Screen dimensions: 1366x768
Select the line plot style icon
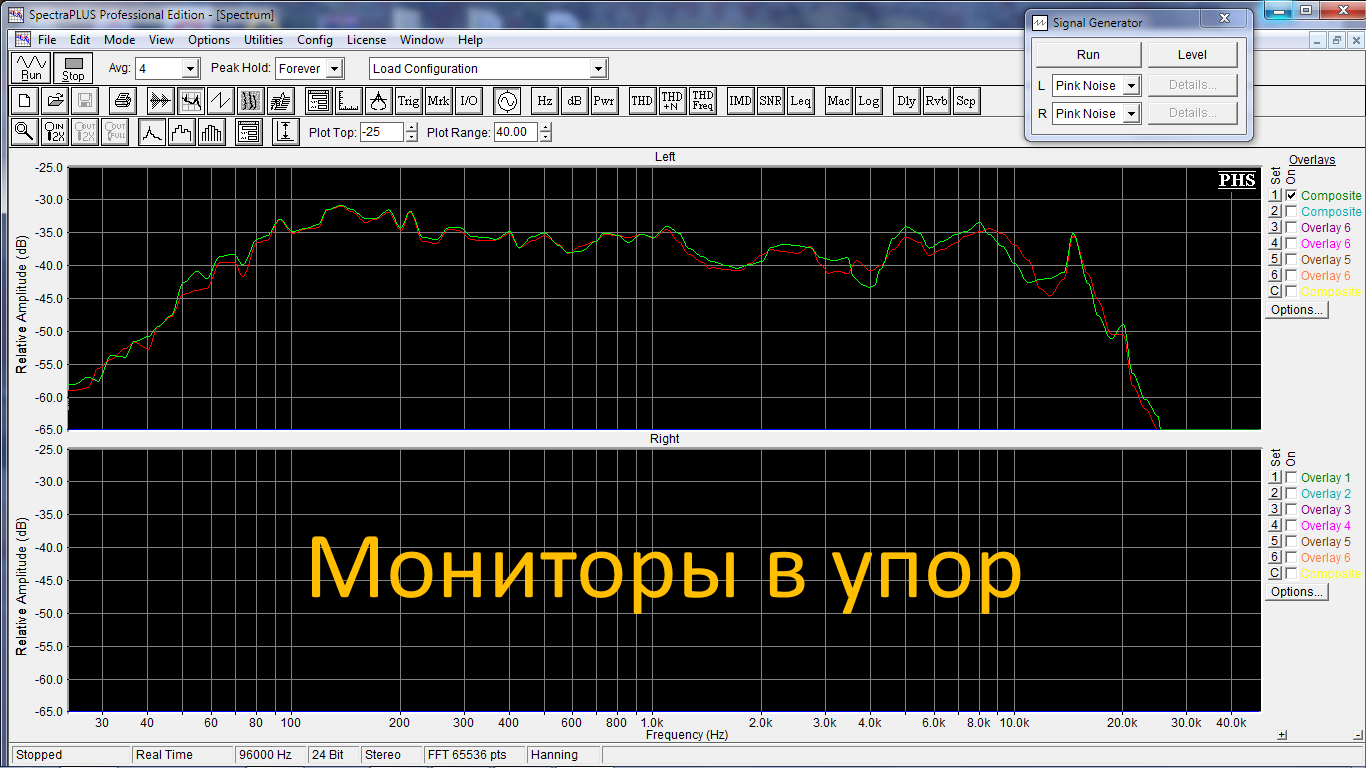[x=152, y=132]
